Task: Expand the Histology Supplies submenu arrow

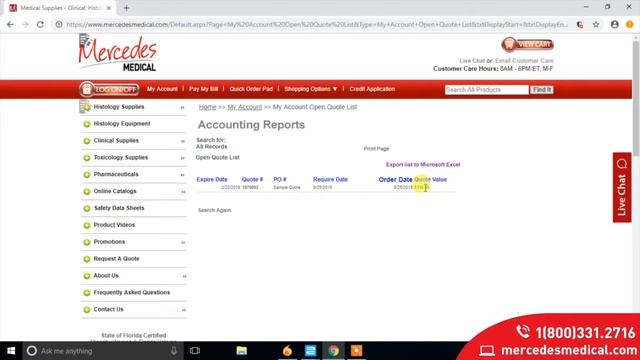Action: pyautogui.click(x=182, y=107)
